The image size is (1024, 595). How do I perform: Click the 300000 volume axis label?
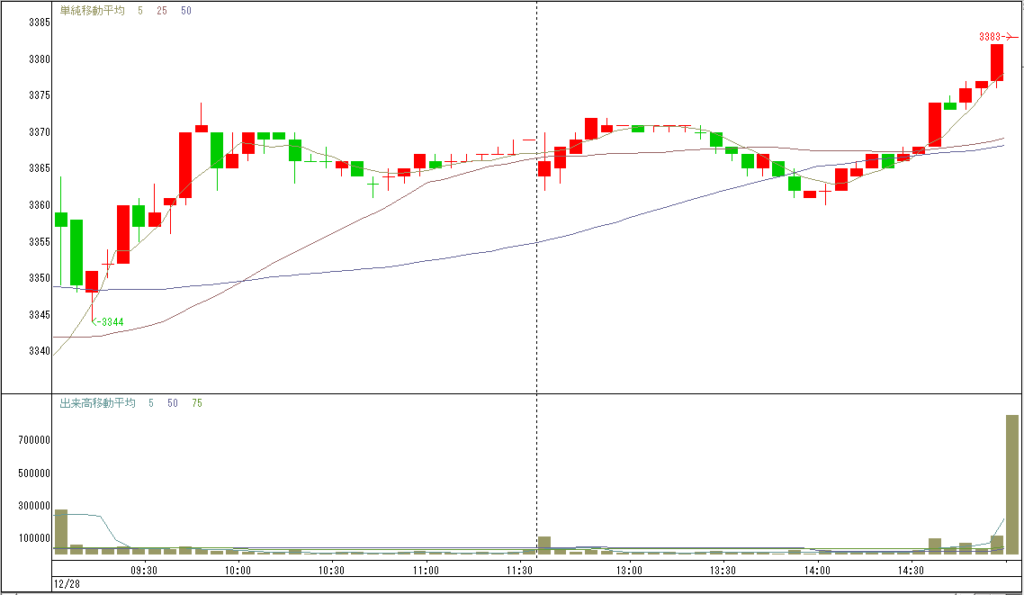tap(34, 506)
